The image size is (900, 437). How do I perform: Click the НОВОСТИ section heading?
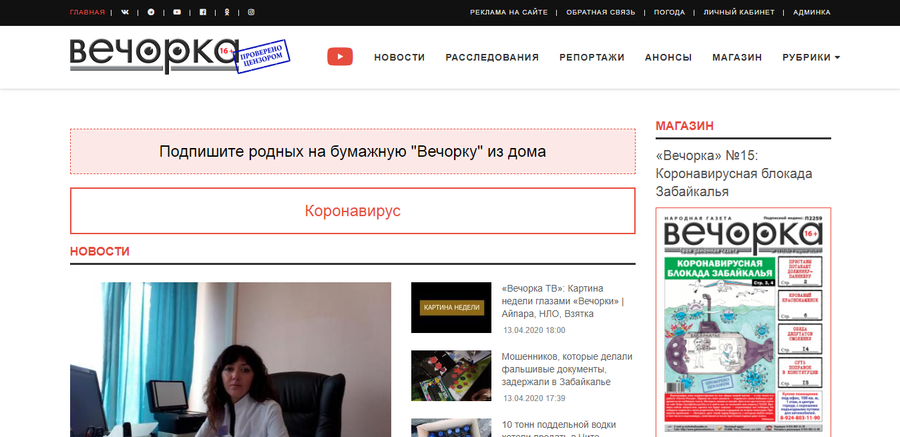pos(100,252)
